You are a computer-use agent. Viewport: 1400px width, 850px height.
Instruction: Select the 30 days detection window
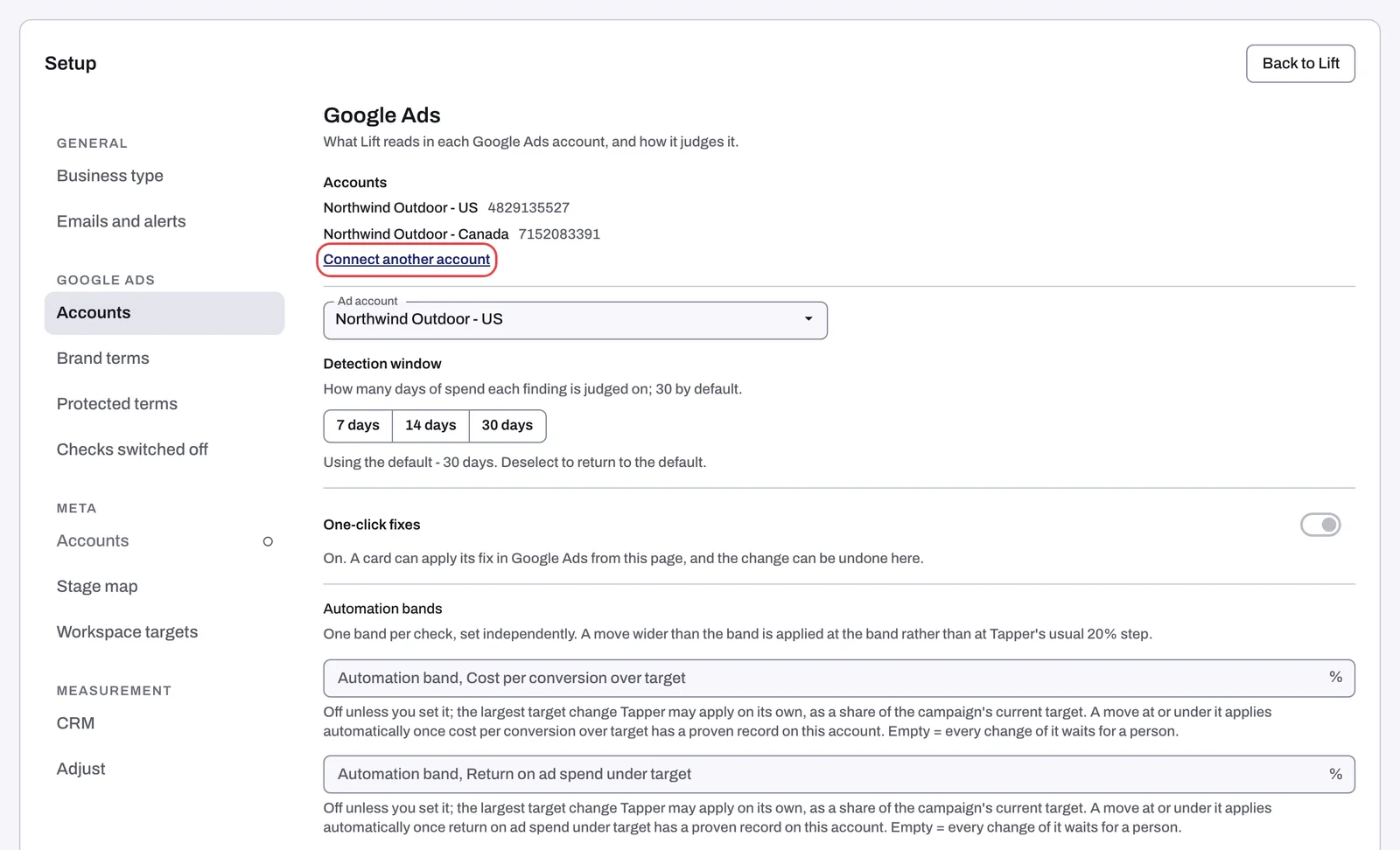coord(507,426)
